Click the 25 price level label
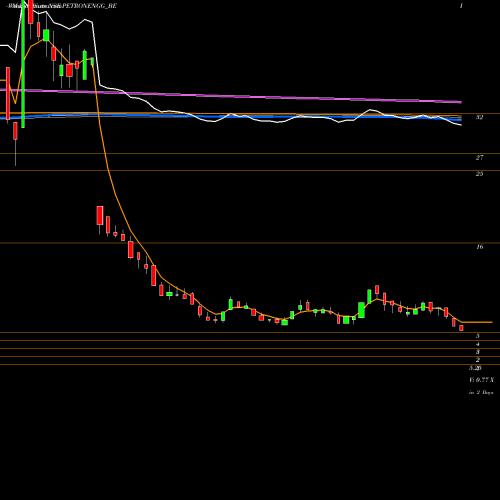The image size is (500, 500). [479, 174]
